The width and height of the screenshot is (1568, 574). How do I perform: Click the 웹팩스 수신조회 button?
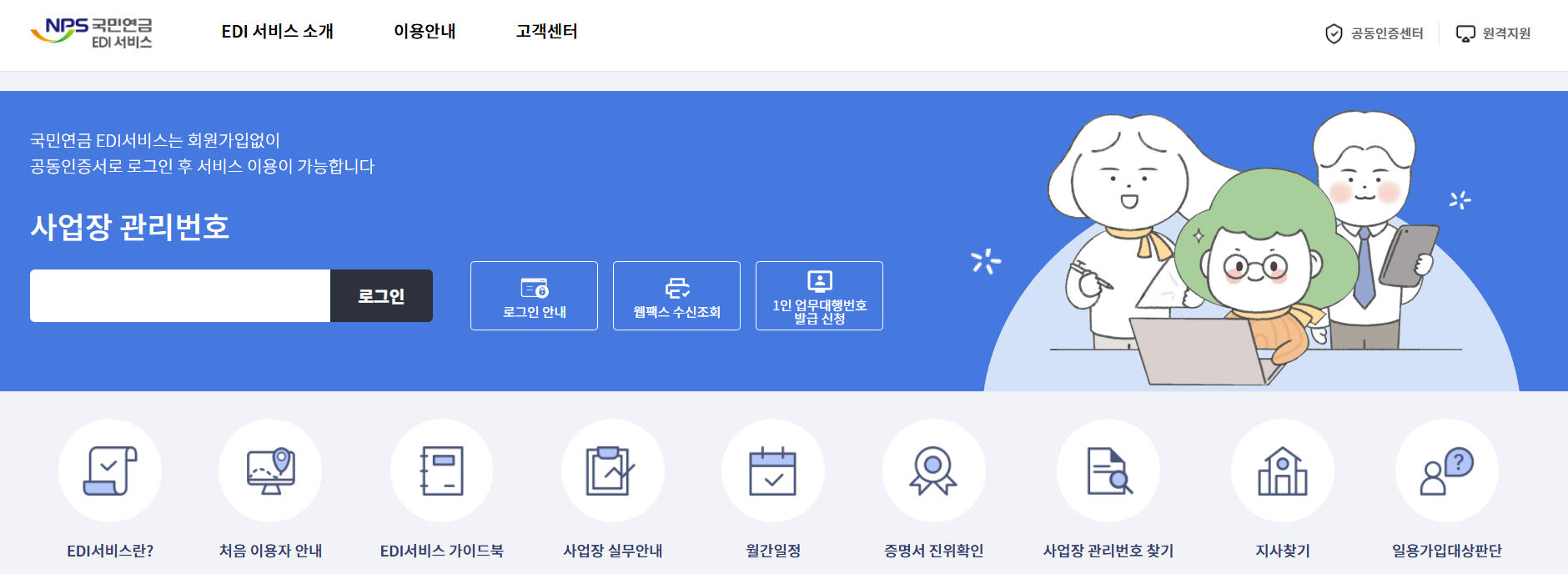coord(676,296)
